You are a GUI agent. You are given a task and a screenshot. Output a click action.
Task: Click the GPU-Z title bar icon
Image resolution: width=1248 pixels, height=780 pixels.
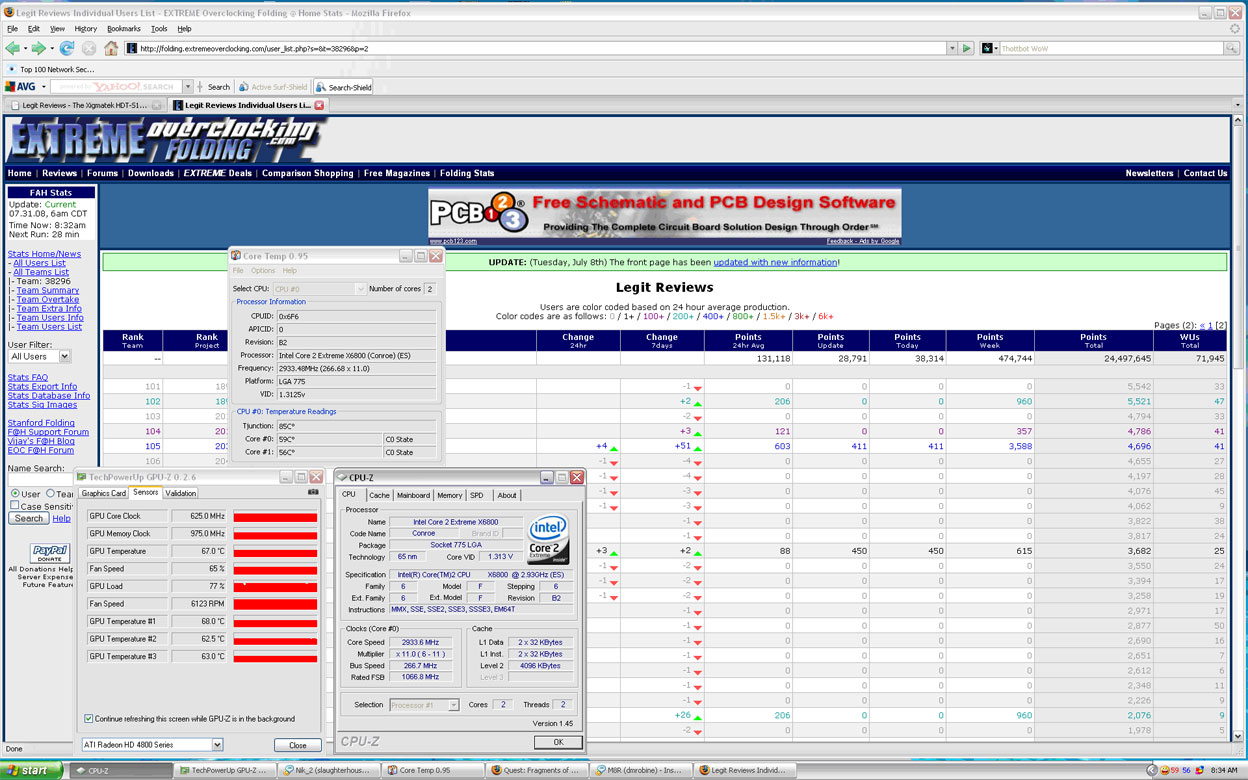coord(82,478)
